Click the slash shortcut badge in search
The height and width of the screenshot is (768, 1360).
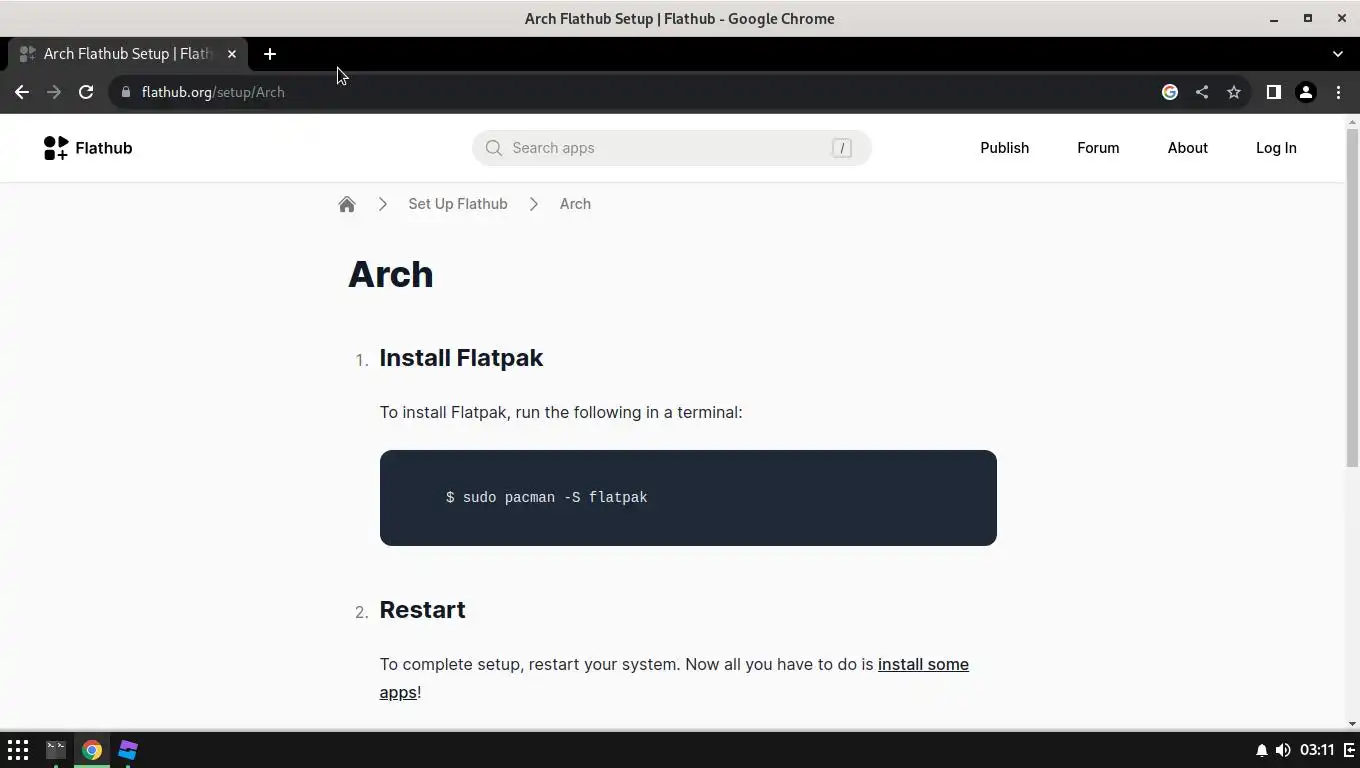click(x=842, y=148)
